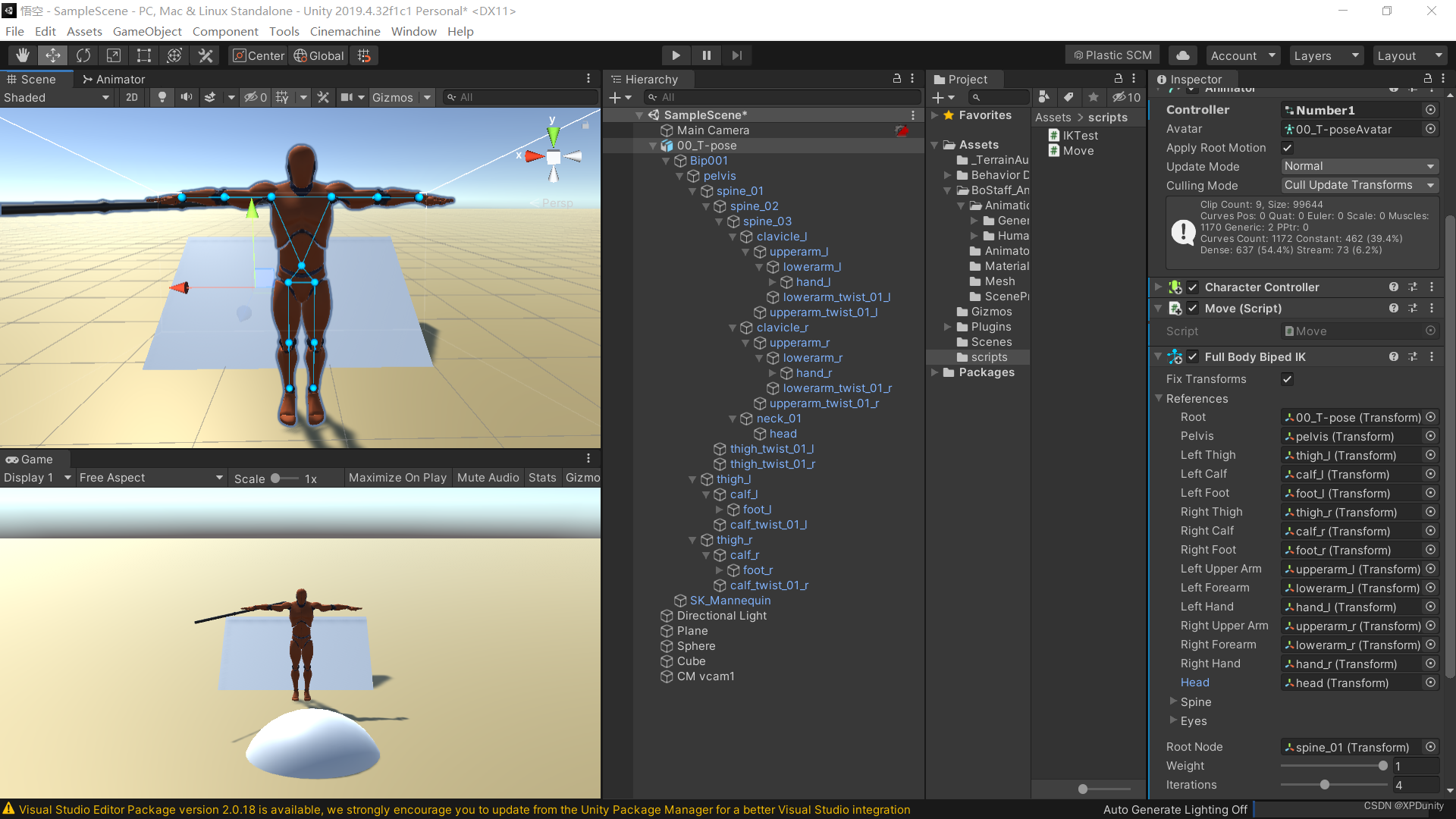The image size is (1456, 819).
Task: Expand the Spine references foldout
Action: coord(1173,701)
